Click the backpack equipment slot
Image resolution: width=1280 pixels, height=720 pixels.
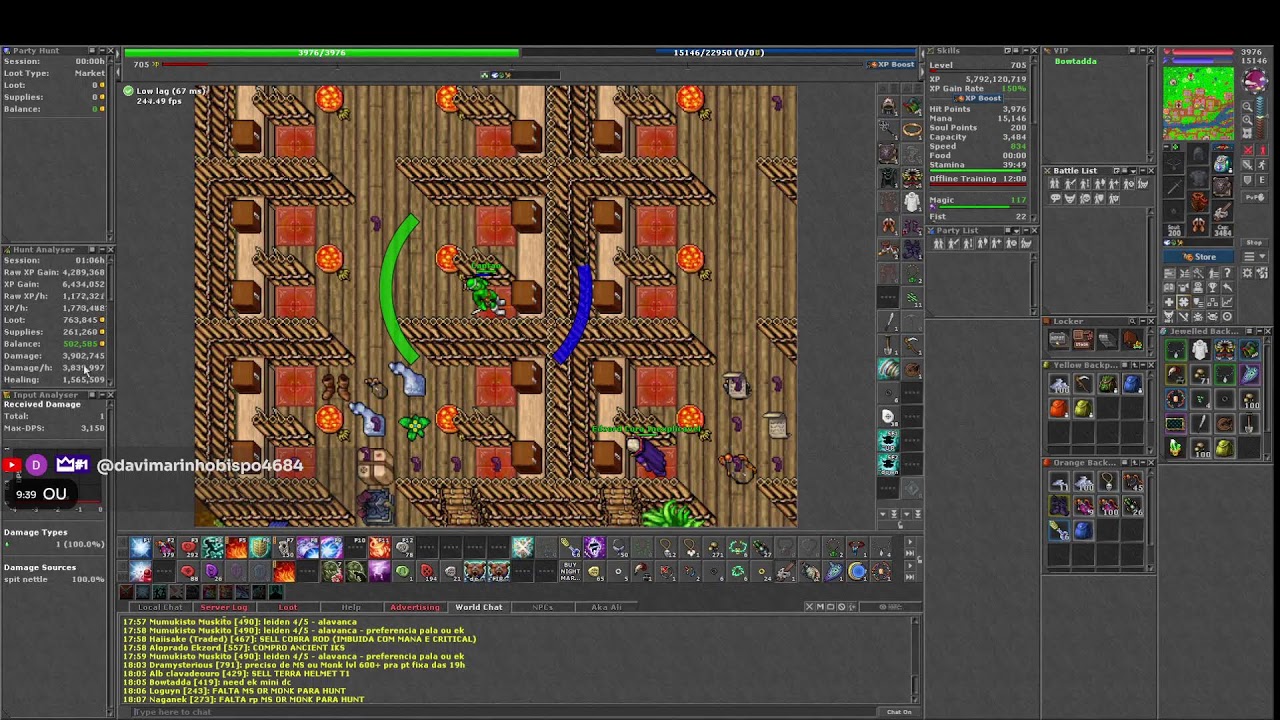(1223, 163)
